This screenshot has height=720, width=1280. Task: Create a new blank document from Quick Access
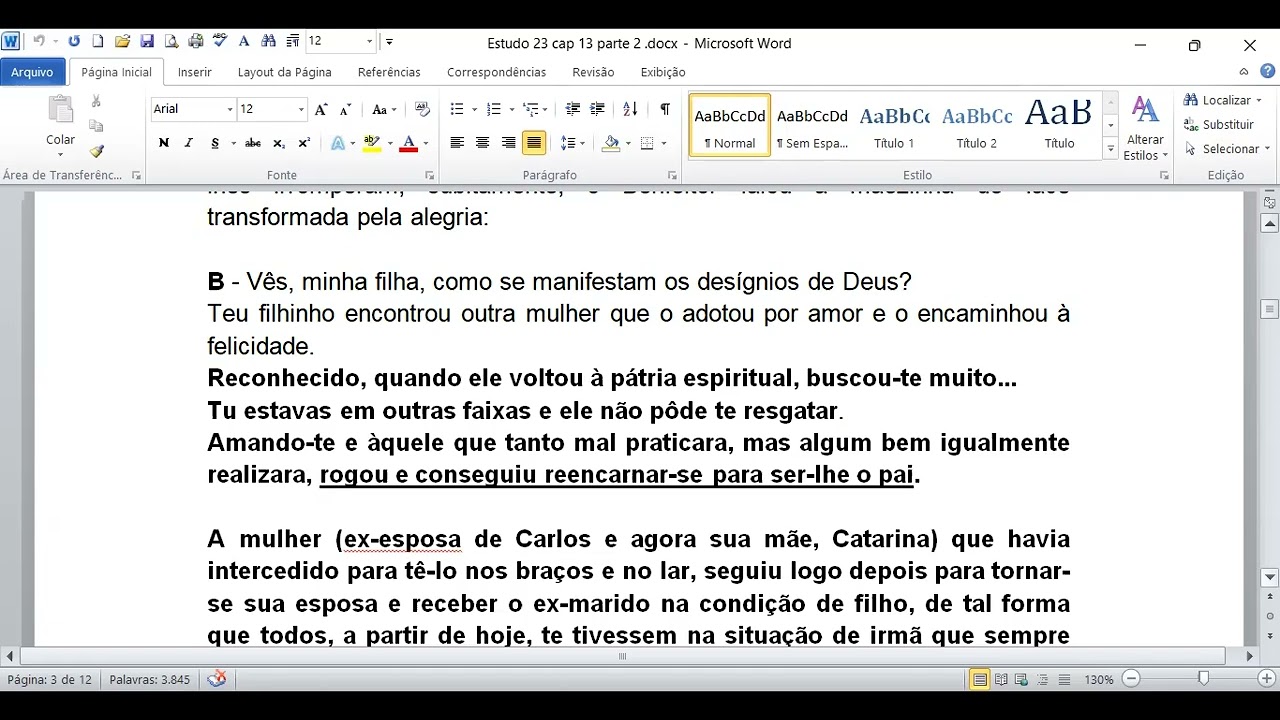[x=98, y=42]
